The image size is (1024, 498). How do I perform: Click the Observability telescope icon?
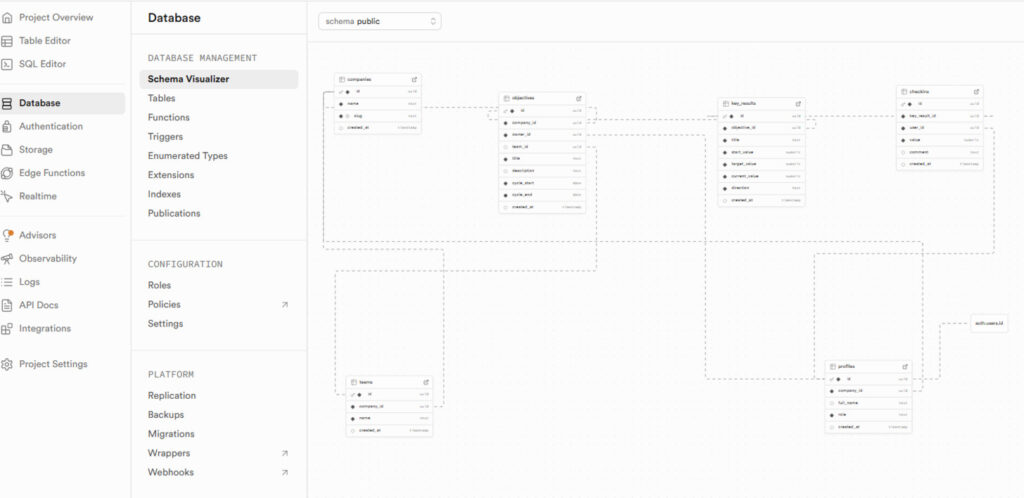tap(8, 259)
